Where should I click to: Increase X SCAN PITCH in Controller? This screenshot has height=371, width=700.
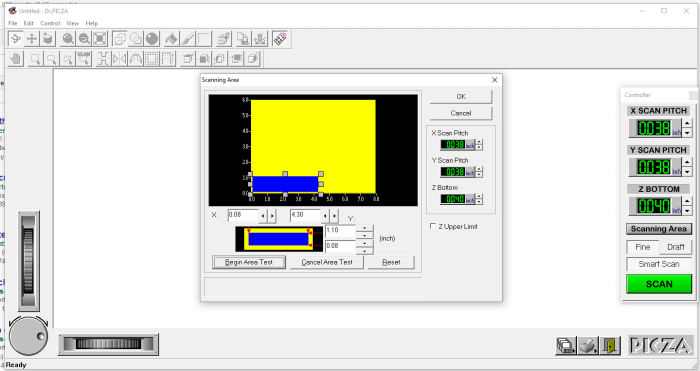[x=688, y=124]
